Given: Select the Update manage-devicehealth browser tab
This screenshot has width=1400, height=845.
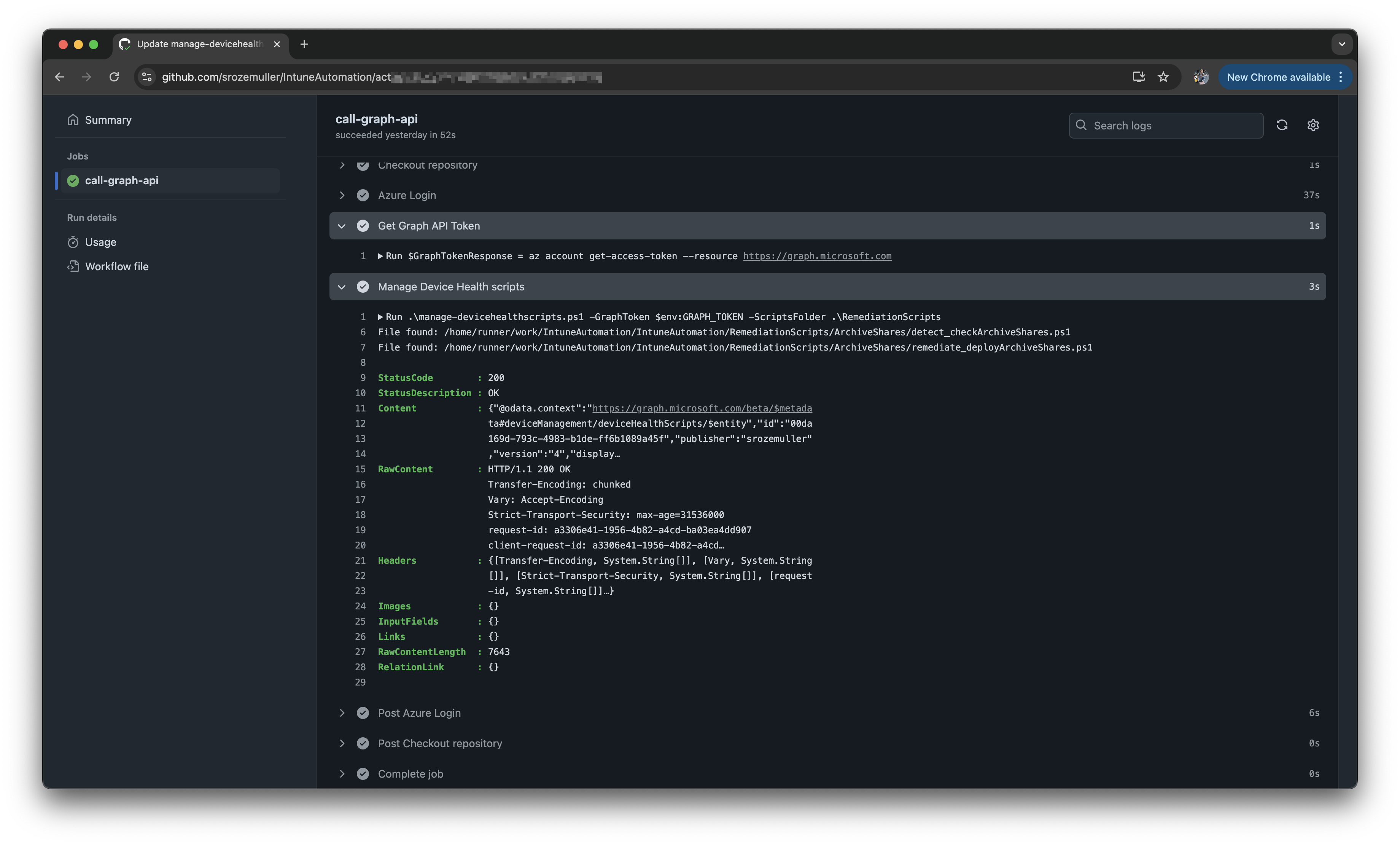Looking at the screenshot, I should [x=200, y=44].
